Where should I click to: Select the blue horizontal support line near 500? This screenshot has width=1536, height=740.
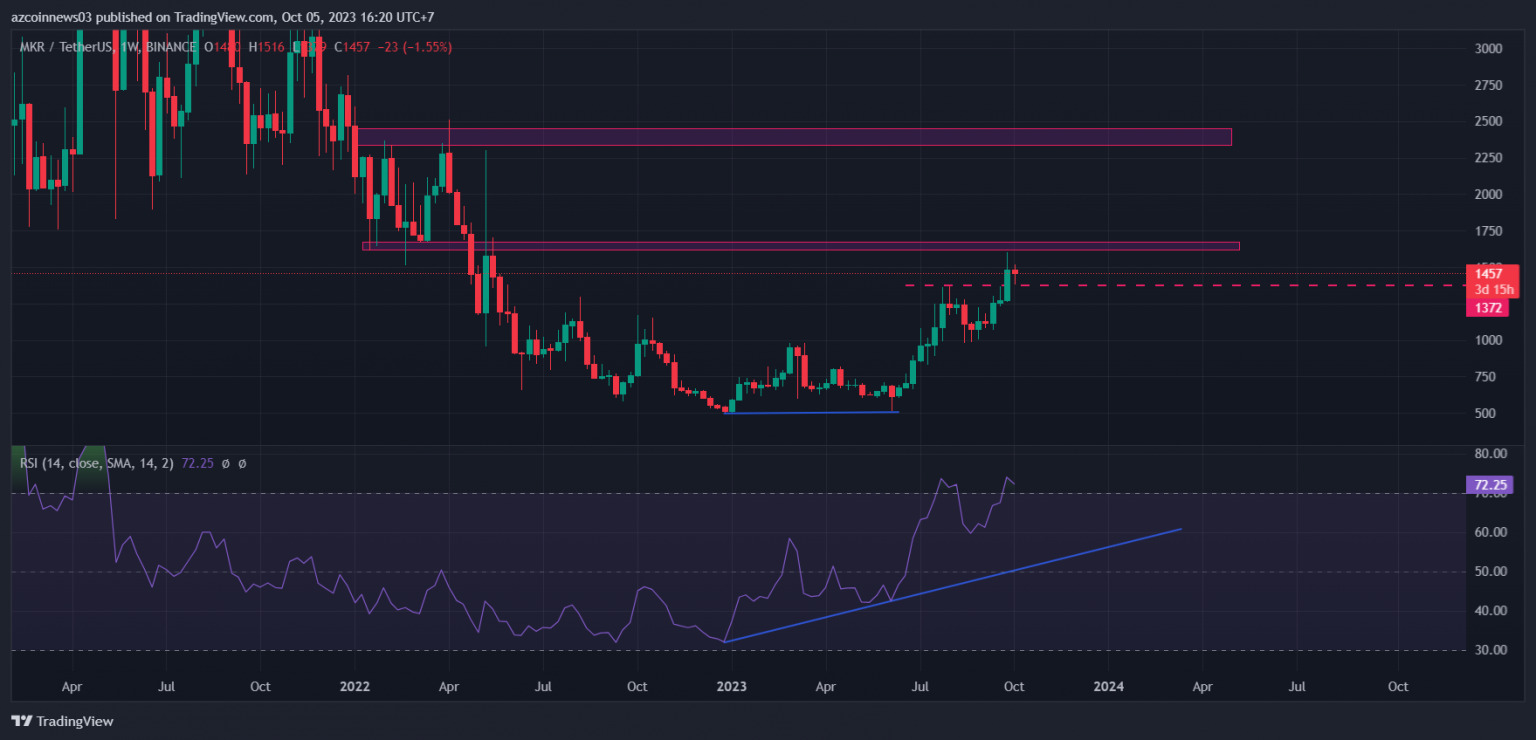[811, 412]
